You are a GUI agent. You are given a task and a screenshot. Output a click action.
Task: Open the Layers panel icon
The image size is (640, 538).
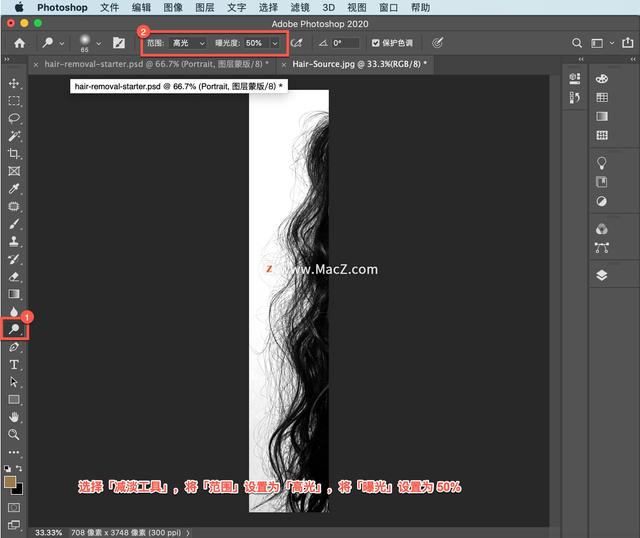pos(602,276)
